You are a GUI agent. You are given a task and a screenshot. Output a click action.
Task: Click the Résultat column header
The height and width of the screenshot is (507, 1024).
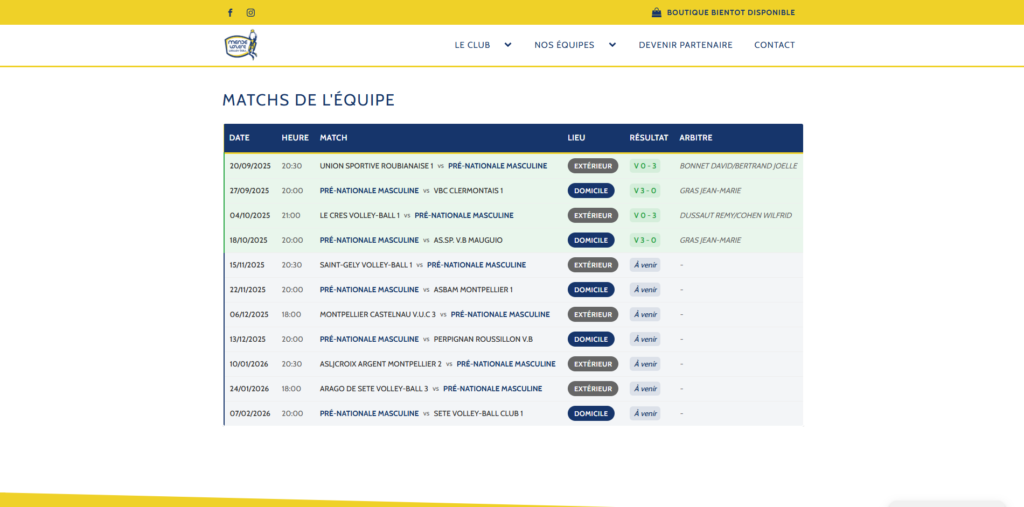pyautogui.click(x=648, y=138)
